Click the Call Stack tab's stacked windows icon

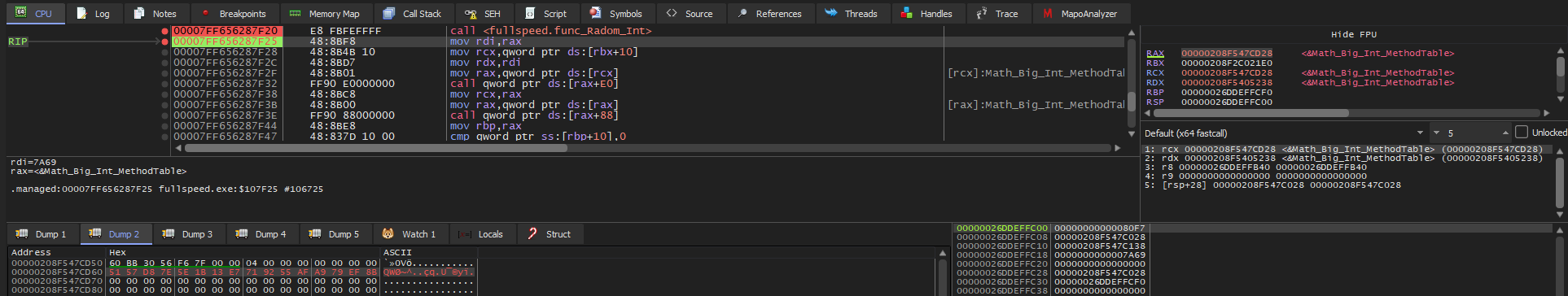click(x=389, y=14)
